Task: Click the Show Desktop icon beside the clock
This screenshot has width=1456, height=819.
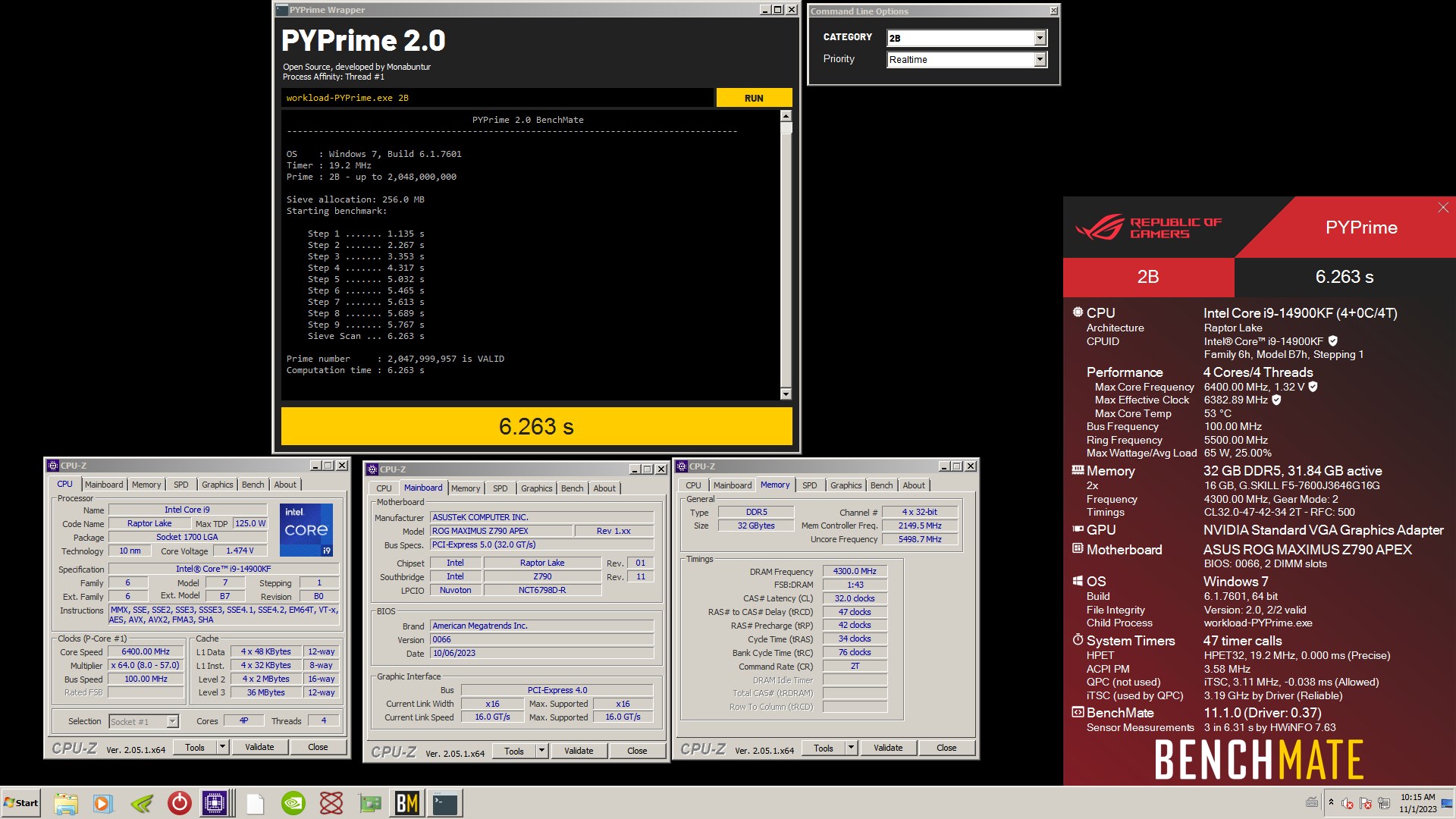Action: point(1447,803)
